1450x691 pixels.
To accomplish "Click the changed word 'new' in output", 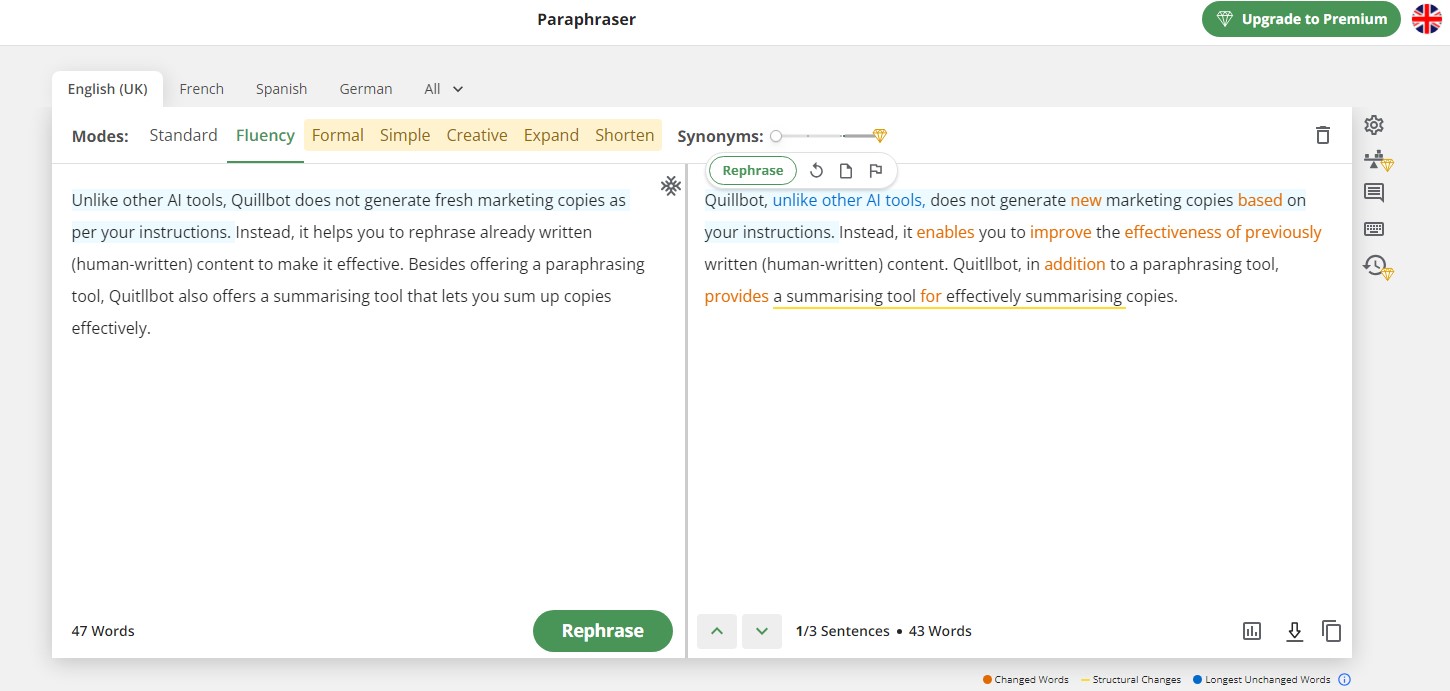I will [x=1086, y=200].
